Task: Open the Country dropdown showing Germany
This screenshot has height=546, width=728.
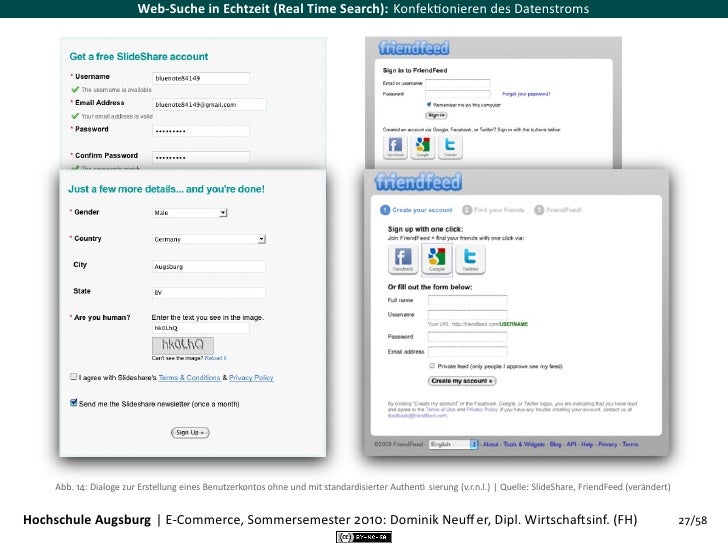Action: pos(209,239)
